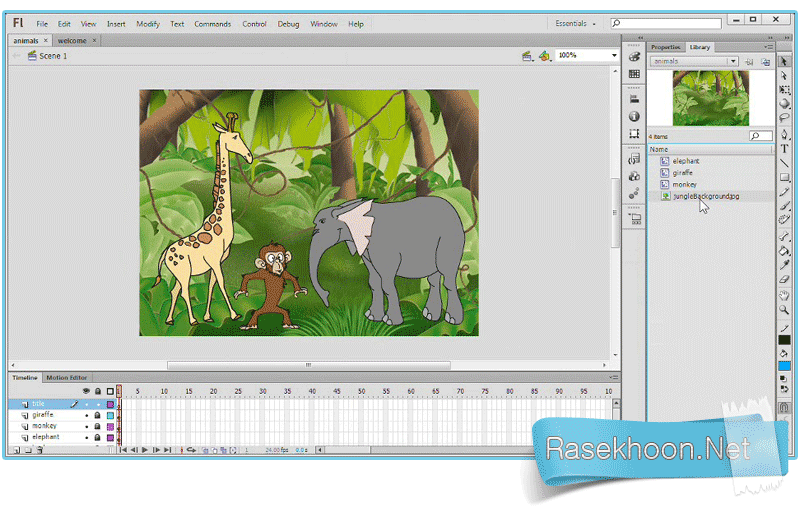Select the Zoom magnifier tool
Viewport: 800px width, 508px height.
click(x=784, y=310)
